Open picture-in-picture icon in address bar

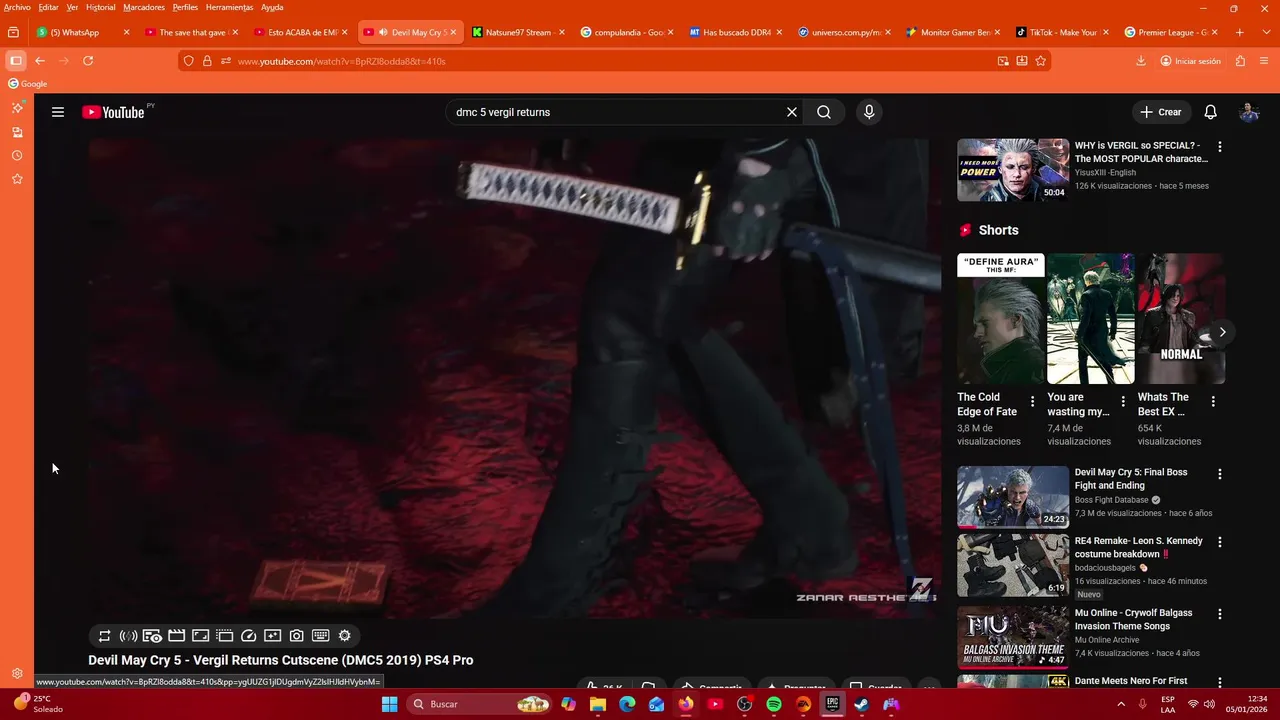1003,61
